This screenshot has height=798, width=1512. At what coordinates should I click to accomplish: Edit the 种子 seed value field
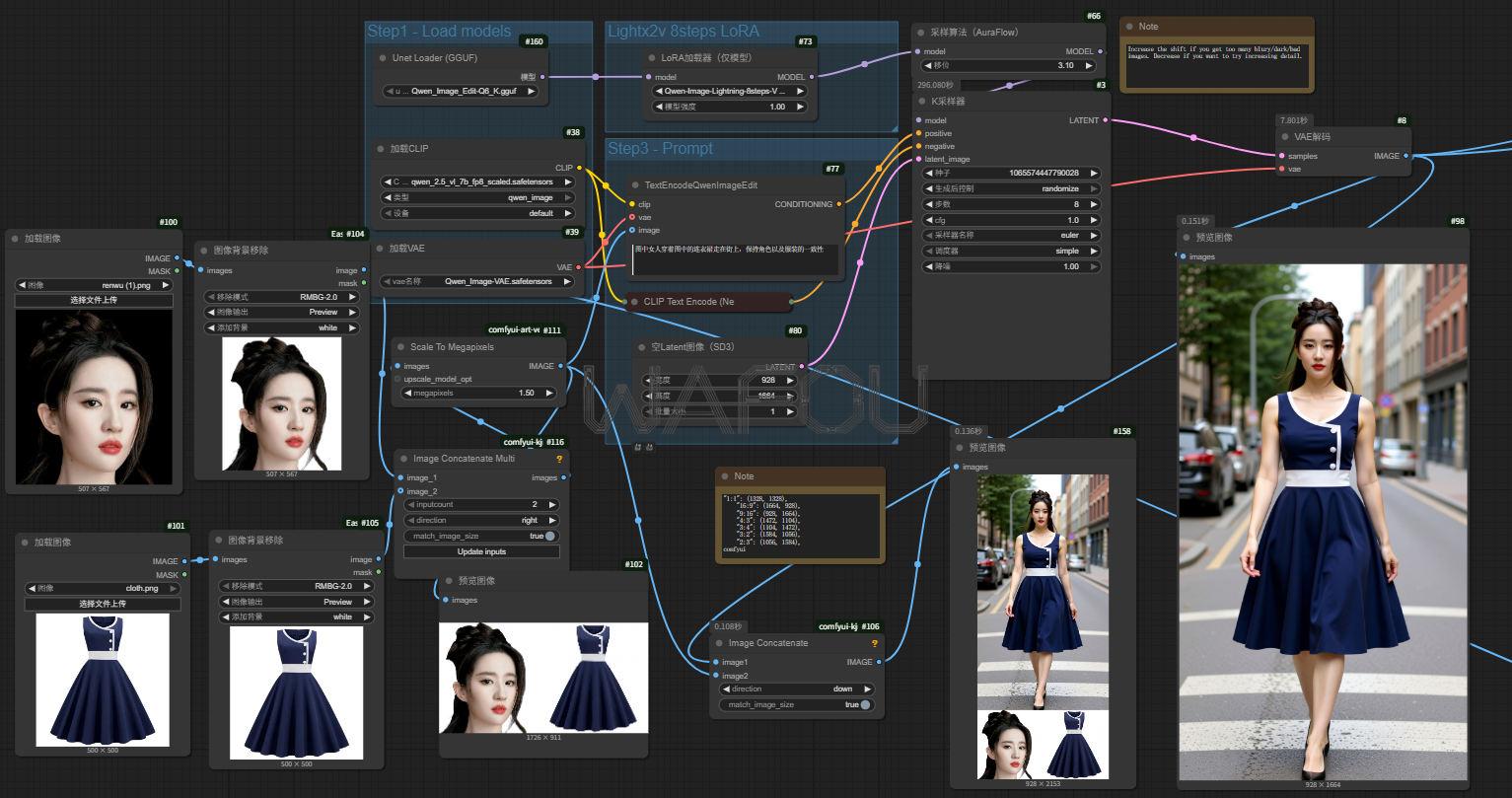[x=1011, y=173]
